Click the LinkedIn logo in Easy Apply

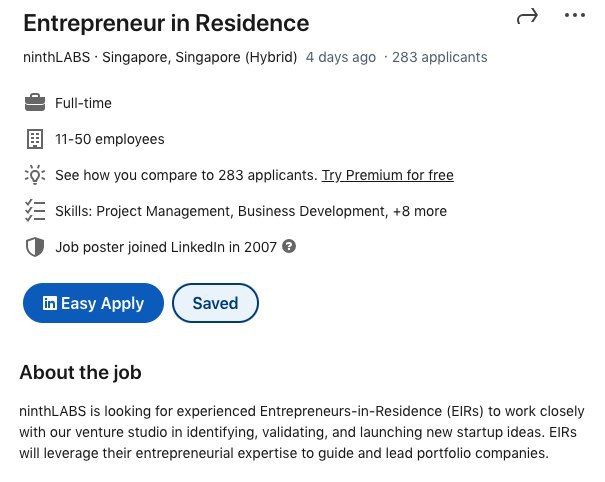[49, 303]
